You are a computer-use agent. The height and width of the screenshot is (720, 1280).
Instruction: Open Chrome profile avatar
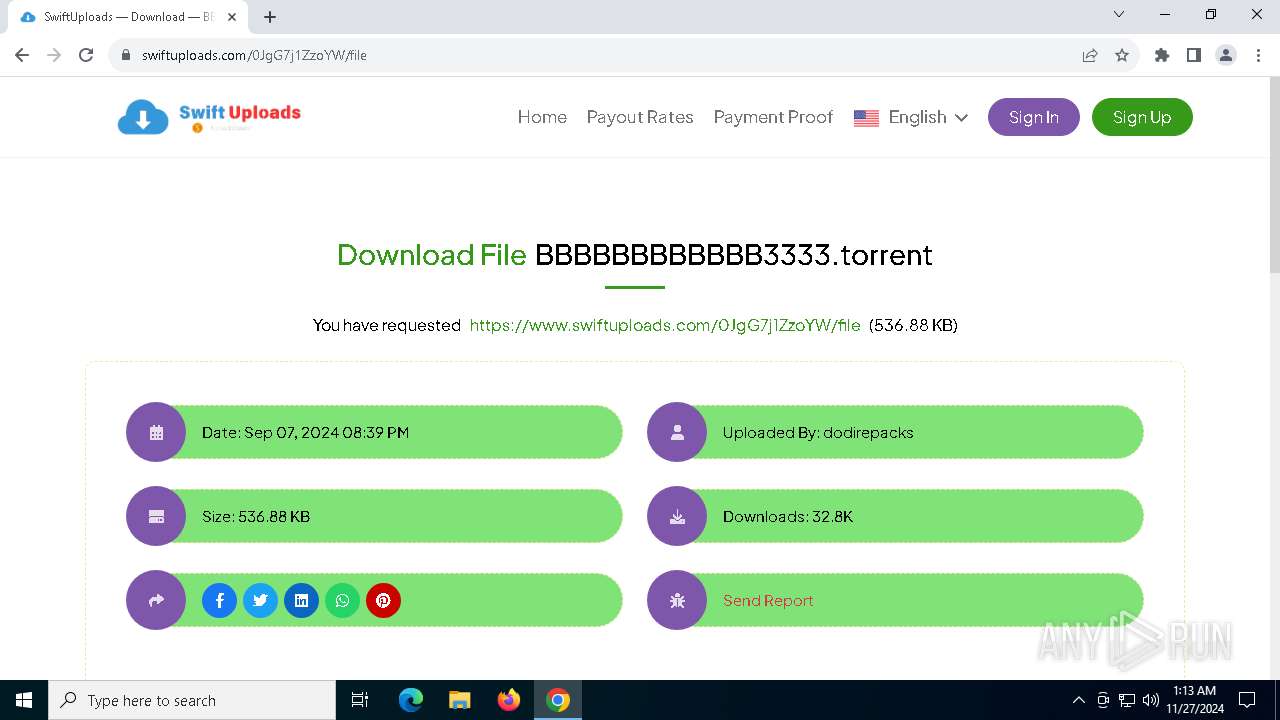tap(1226, 55)
